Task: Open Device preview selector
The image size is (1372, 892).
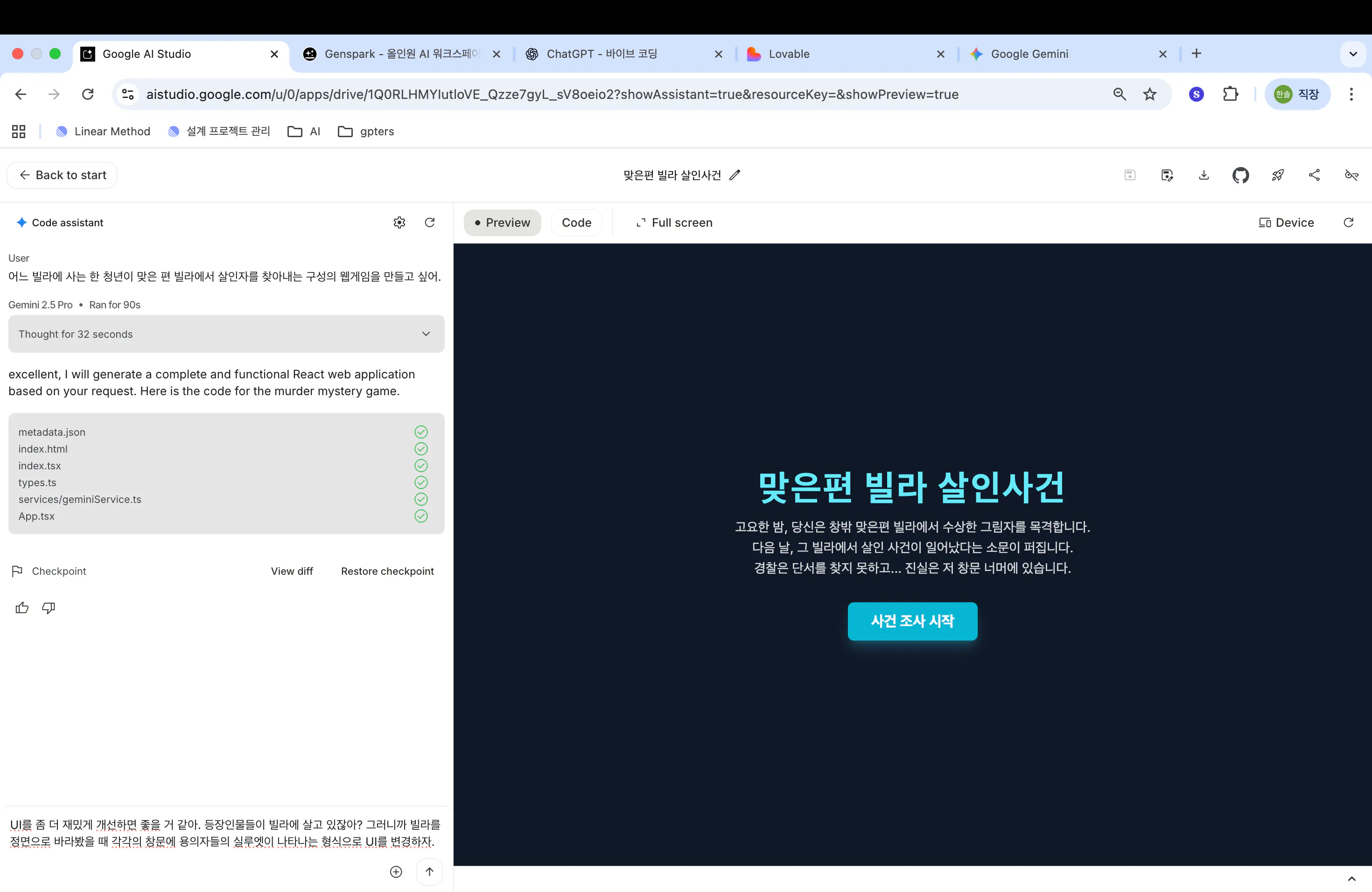Action: pos(1286,223)
